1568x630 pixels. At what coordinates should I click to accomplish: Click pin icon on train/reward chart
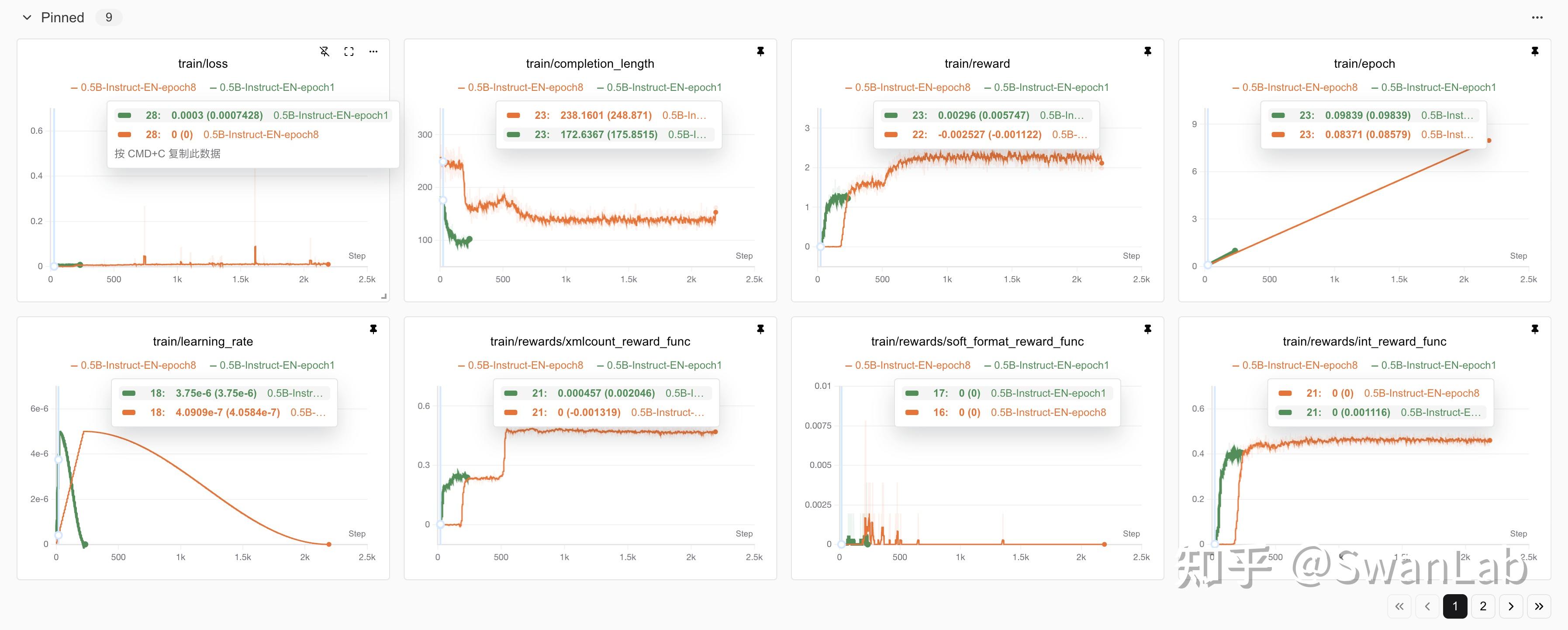click(1147, 52)
